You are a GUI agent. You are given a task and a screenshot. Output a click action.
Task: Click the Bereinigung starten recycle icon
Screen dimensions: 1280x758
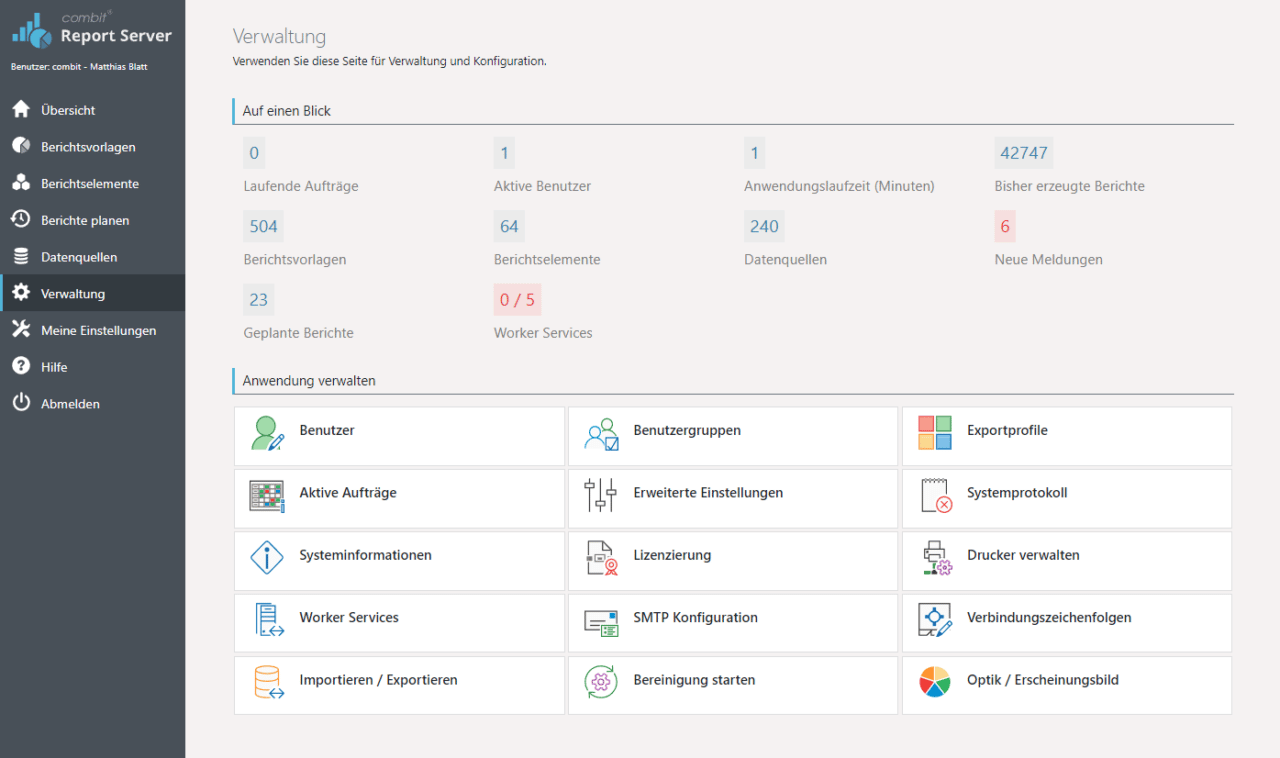[x=601, y=680]
